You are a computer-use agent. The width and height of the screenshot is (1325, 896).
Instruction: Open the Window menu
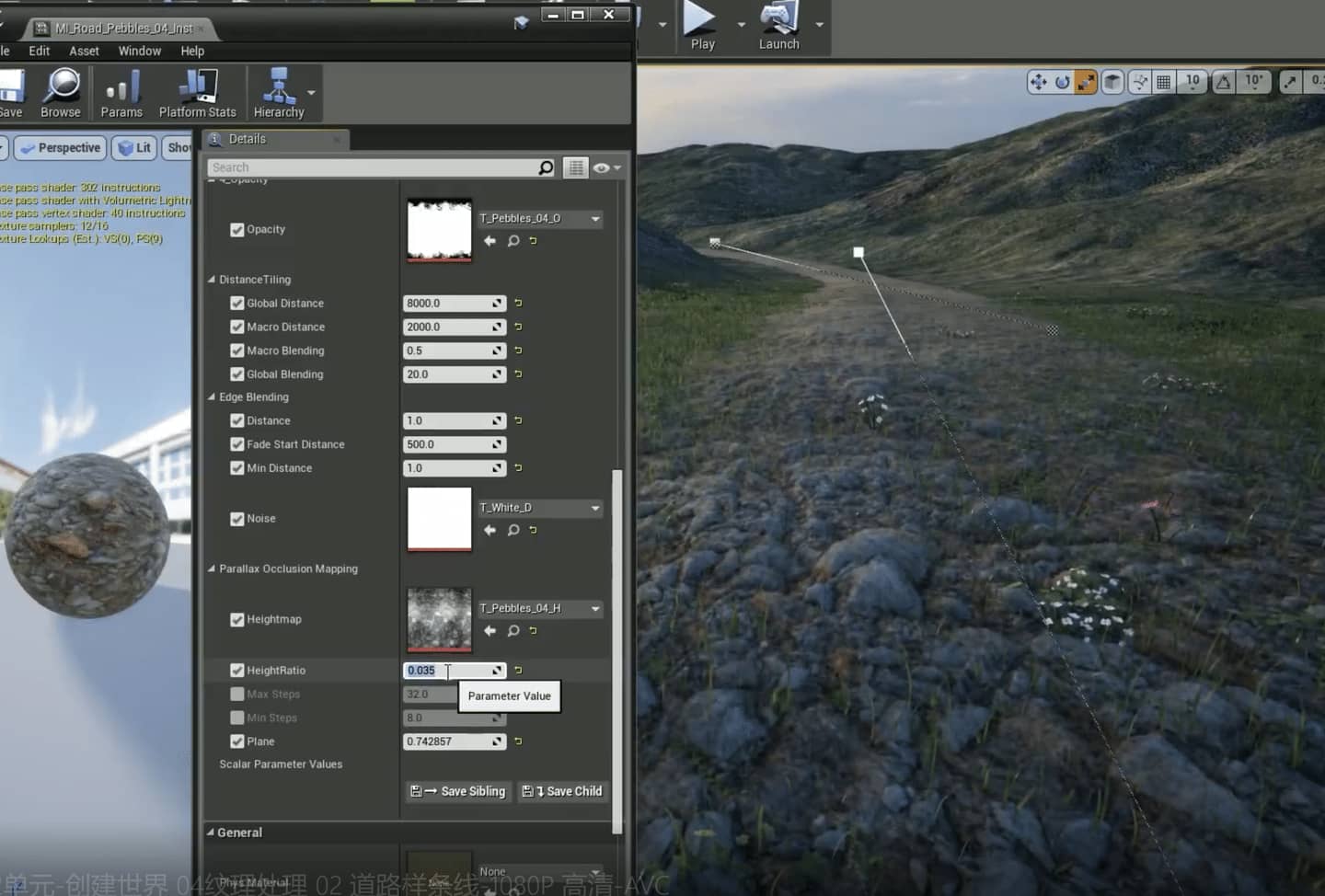point(140,52)
